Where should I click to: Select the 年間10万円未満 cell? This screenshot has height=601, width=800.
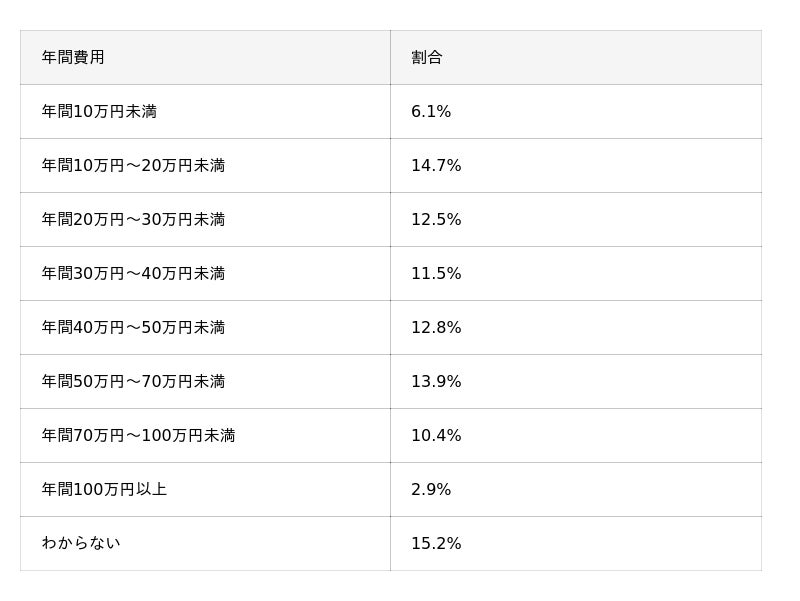pos(99,112)
